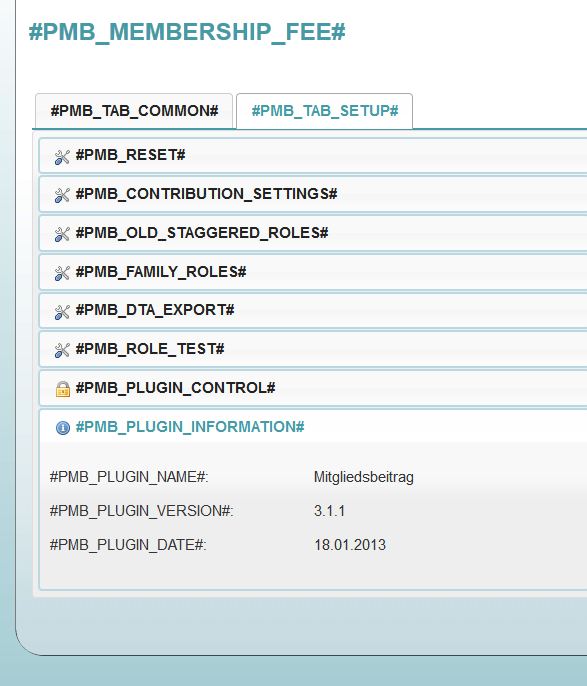This screenshot has width=587, height=686.
Task: Expand the #PMB_CONTRIBUTION_SETTINGS# accordion panel
Action: pyautogui.click(x=313, y=194)
